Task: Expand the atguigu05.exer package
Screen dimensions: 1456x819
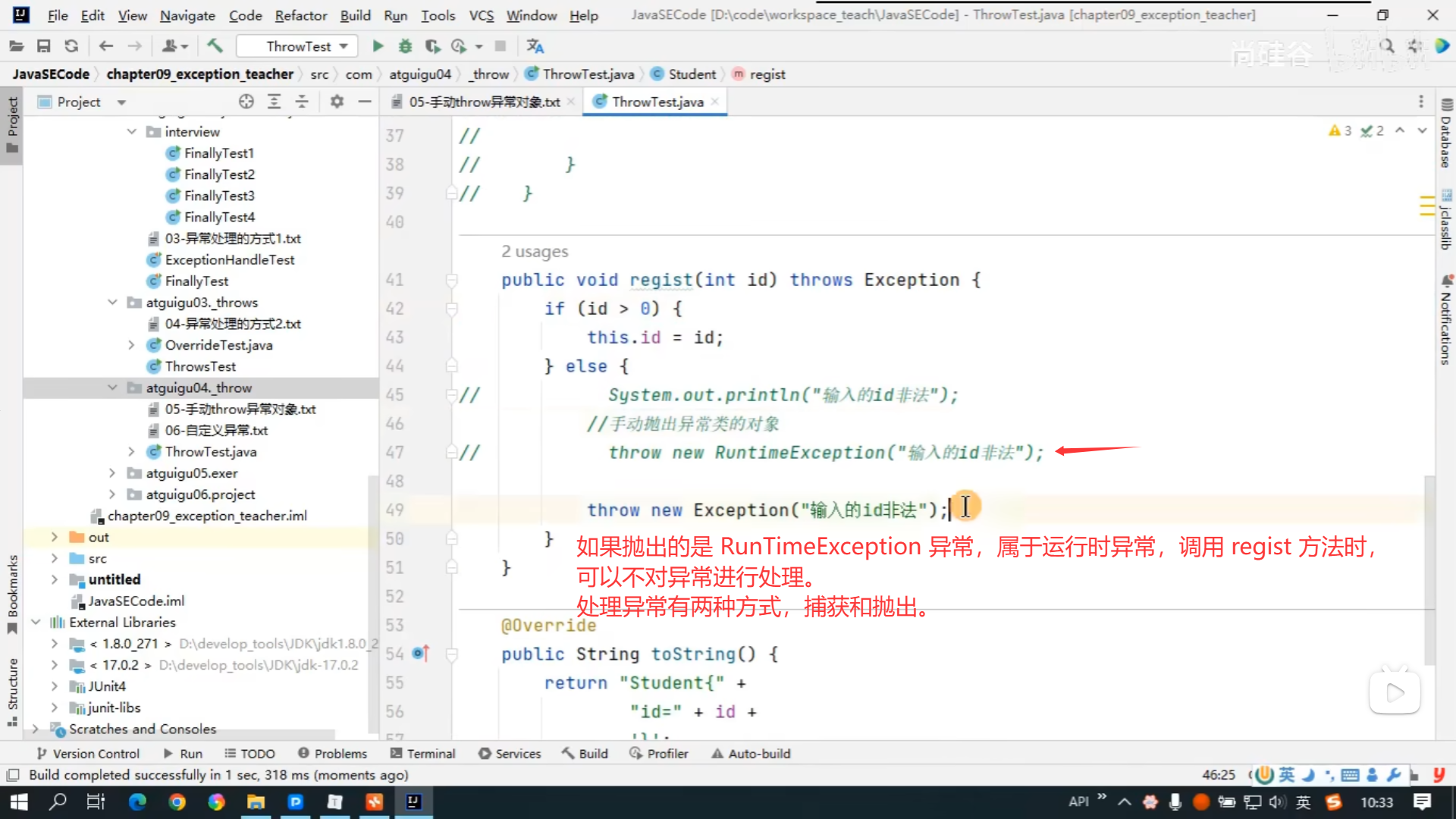Action: point(112,473)
